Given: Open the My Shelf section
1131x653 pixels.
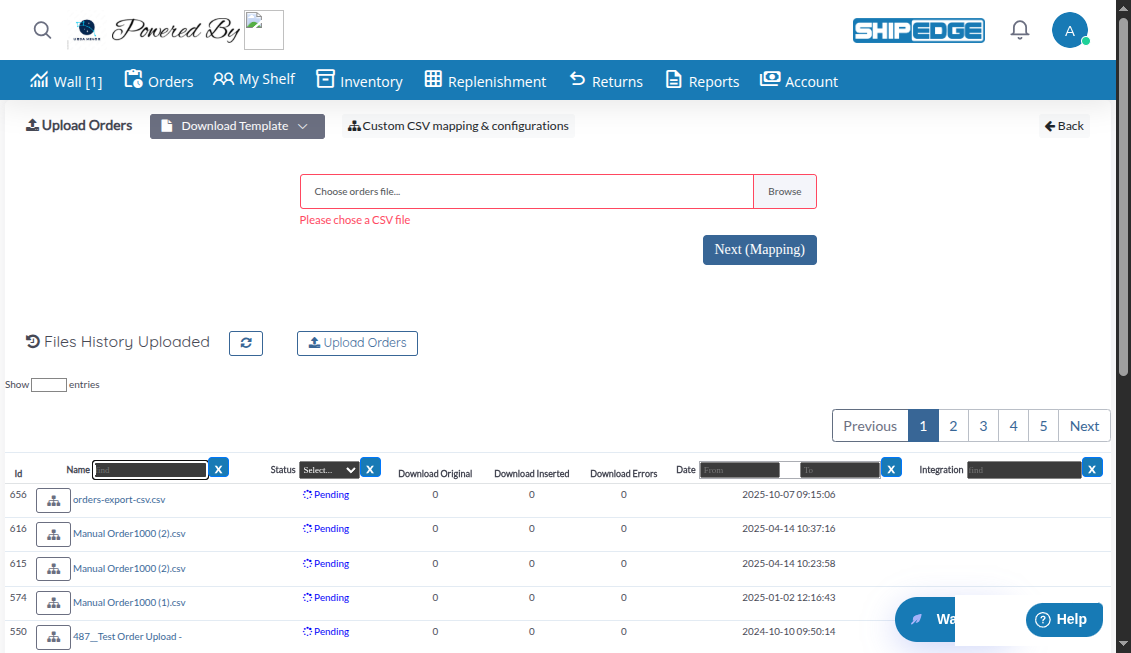Looking at the screenshot, I should (x=254, y=80).
